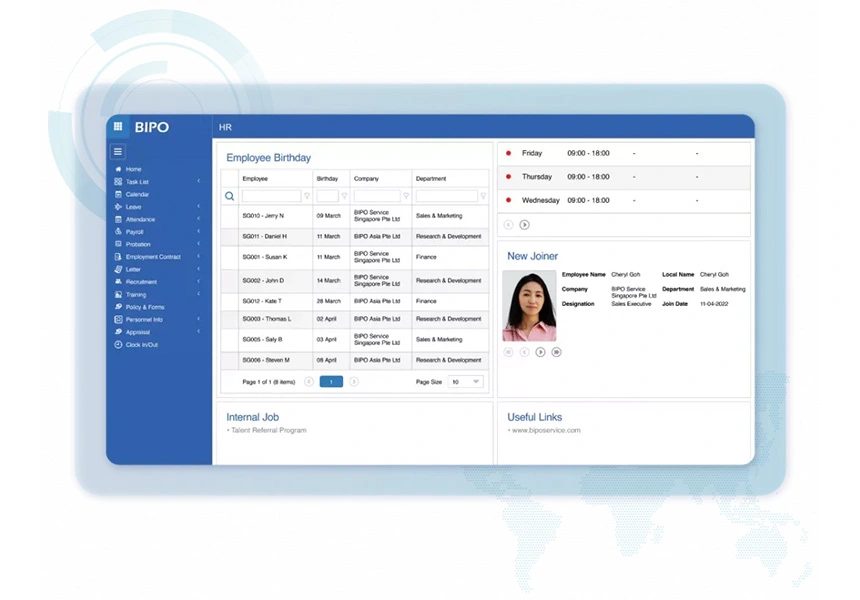The width and height of the screenshot is (860, 600).
Task: Open the Talent Referral Program link
Action: click(268, 430)
